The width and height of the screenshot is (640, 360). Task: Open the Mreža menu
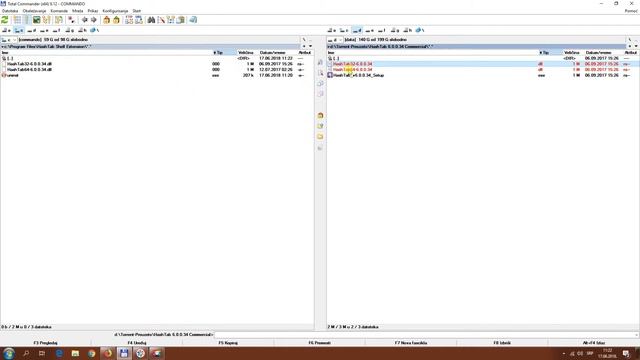pos(78,11)
